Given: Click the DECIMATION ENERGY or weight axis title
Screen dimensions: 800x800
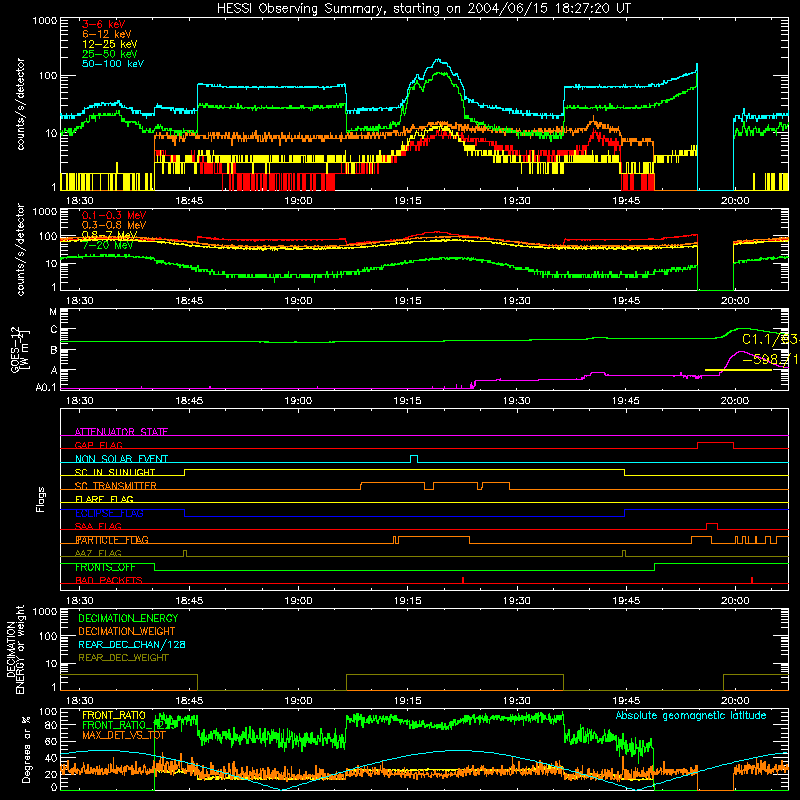Looking at the screenshot, I should click(x=15, y=649).
